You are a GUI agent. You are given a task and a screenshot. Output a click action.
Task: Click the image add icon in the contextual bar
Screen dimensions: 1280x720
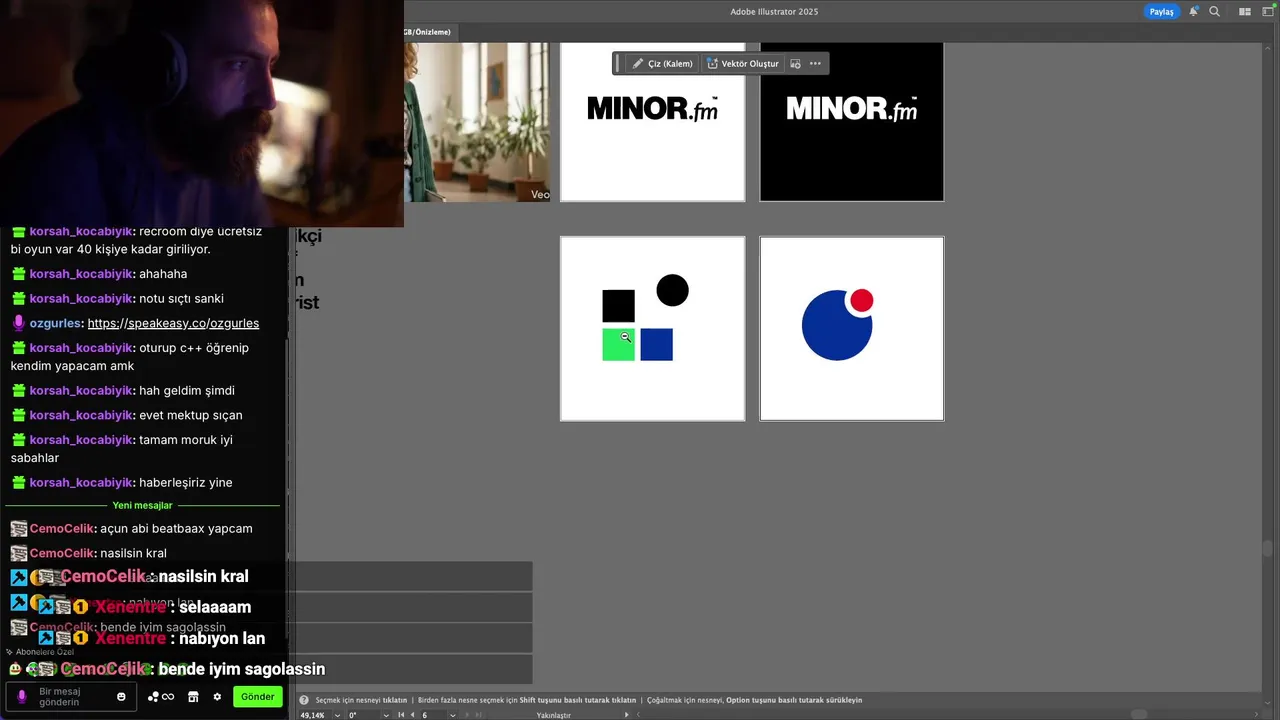coord(795,64)
